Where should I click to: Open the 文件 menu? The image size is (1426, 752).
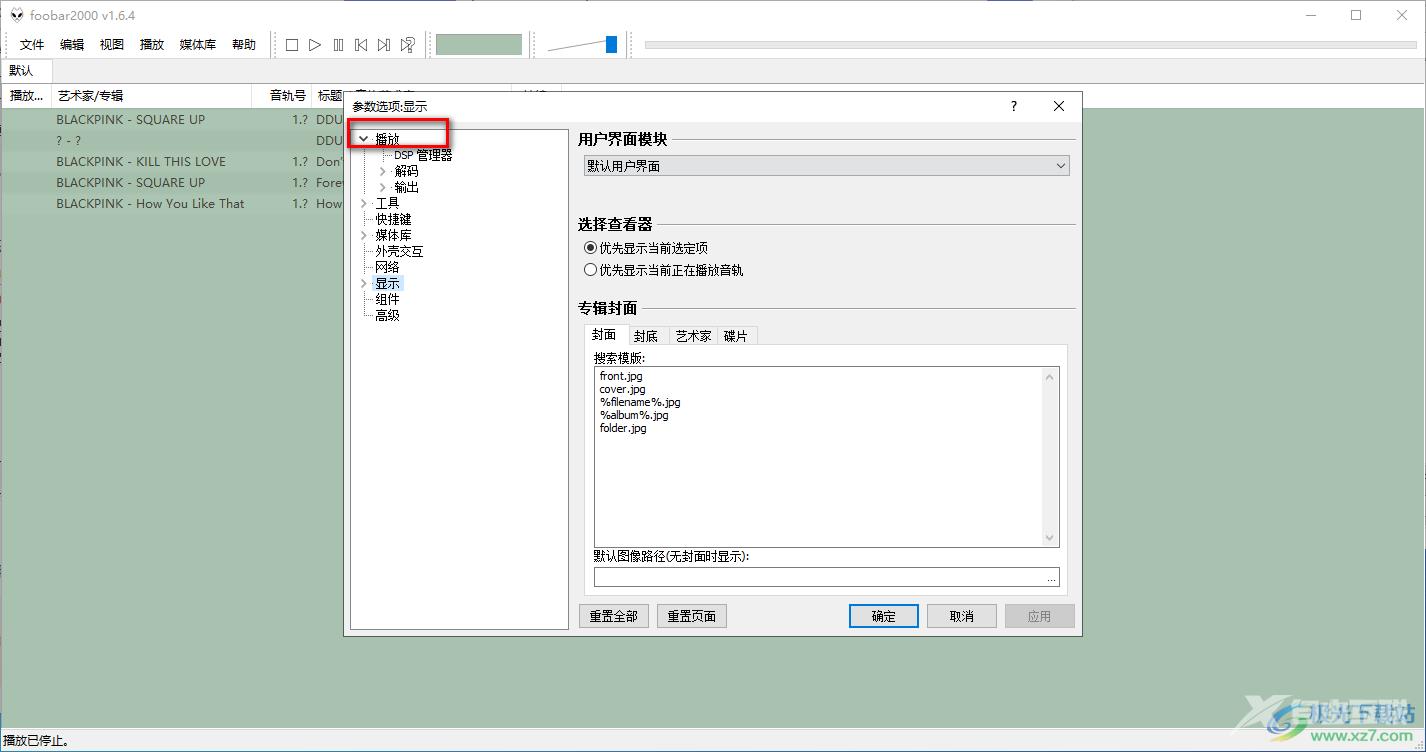[x=32, y=45]
